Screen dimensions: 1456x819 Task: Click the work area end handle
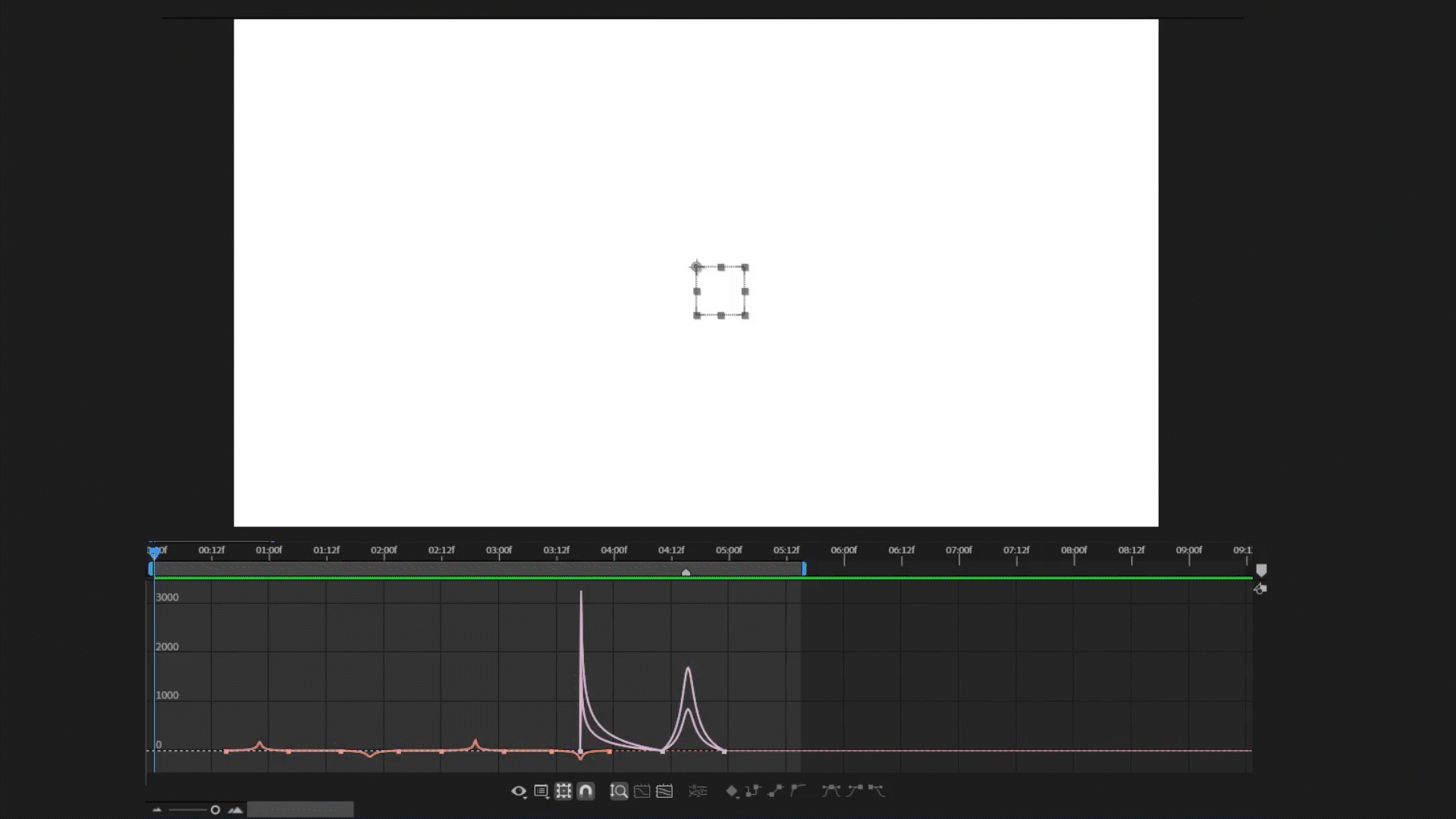click(x=804, y=569)
